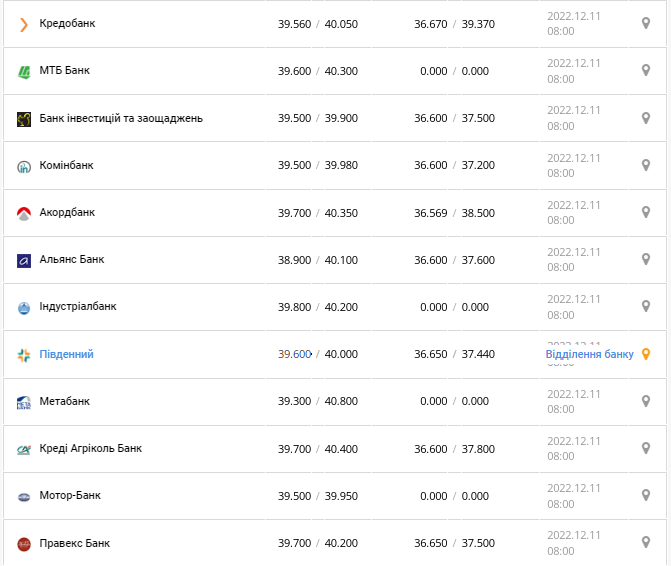Click Комінбанк rate 36.600 / 37.200
This screenshot has height=566, width=671.
(454, 166)
